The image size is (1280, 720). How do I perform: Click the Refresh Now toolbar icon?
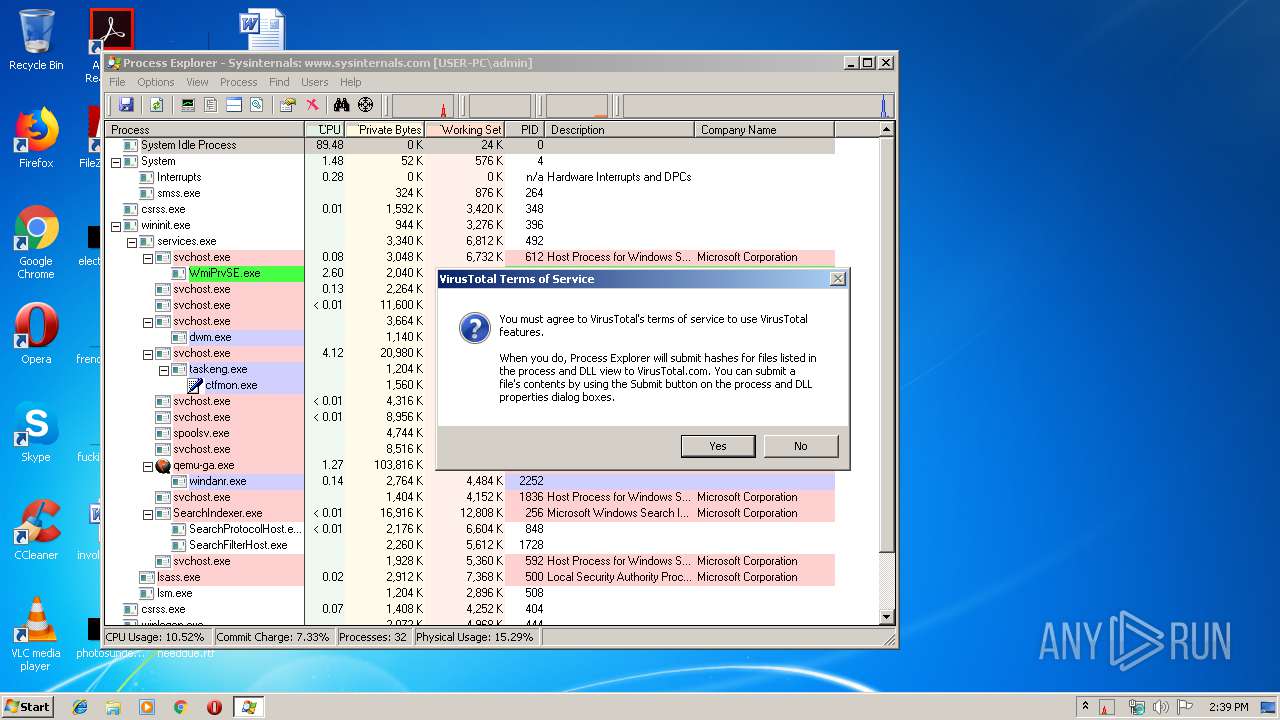pyautogui.click(x=156, y=105)
